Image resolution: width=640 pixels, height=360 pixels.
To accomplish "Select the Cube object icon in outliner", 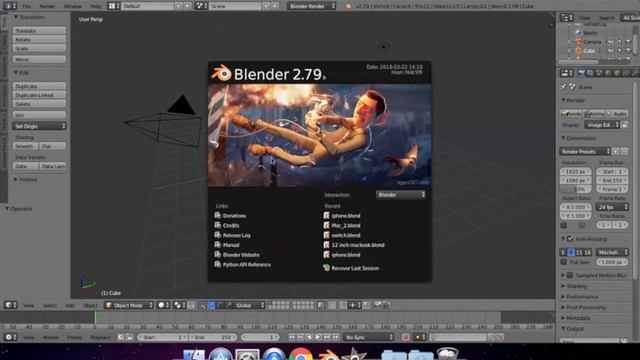I will pos(578,51).
